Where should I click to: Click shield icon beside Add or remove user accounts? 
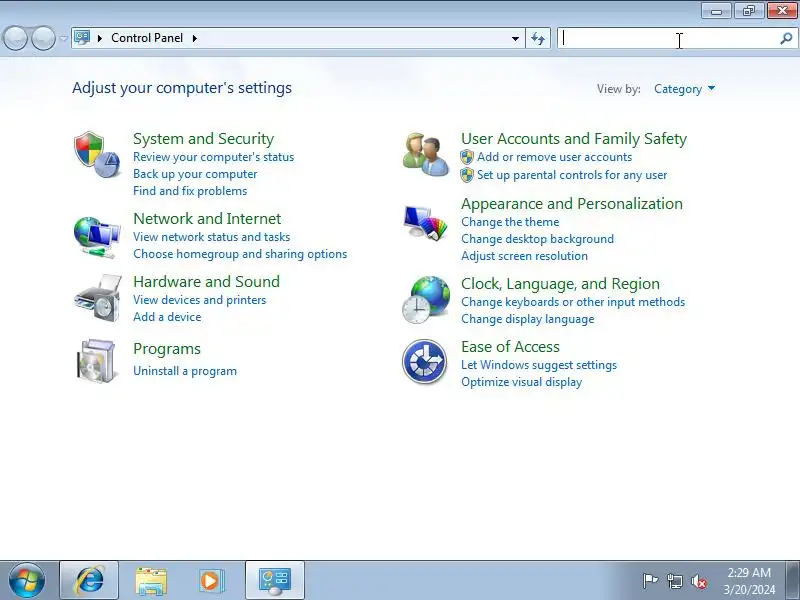click(x=466, y=157)
